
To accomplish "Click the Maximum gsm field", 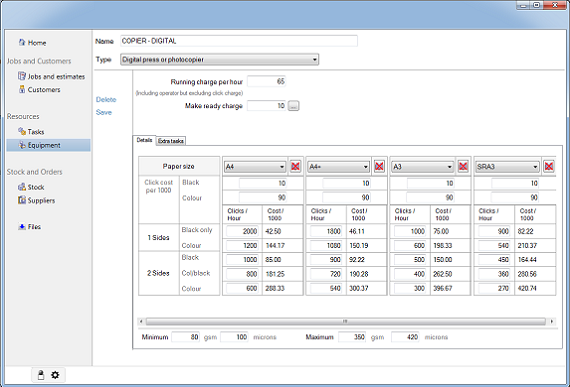I will [x=352, y=337].
